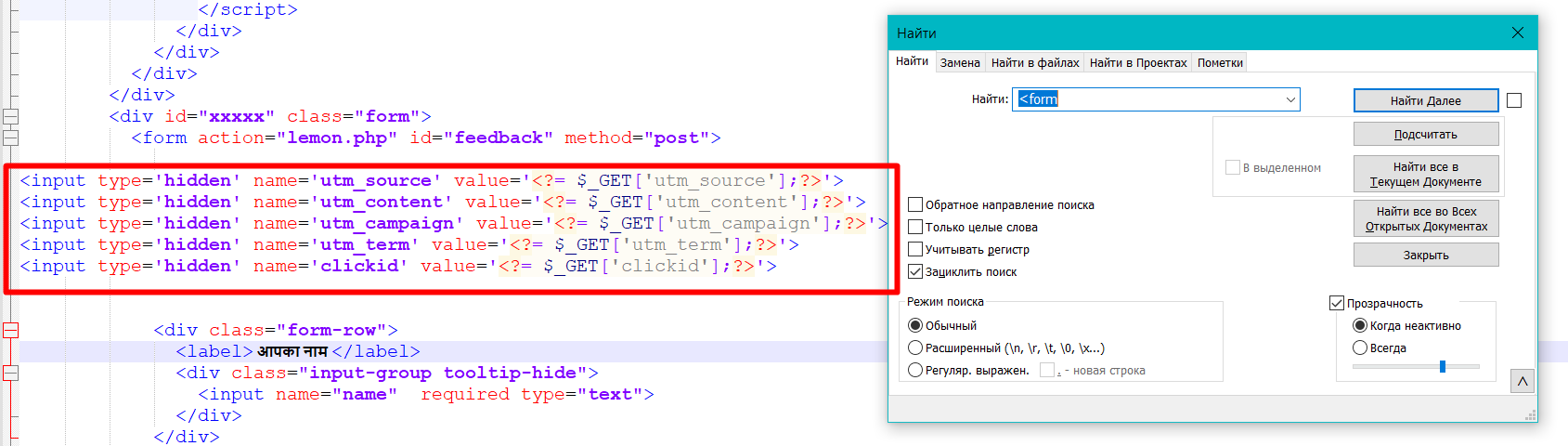Click Найти все в Текущем Документе
Screen dimensions: 1568x446
point(1426,174)
